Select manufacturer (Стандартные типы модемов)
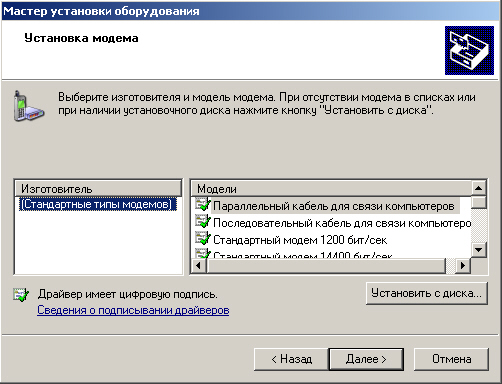 (x=97, y=204)
